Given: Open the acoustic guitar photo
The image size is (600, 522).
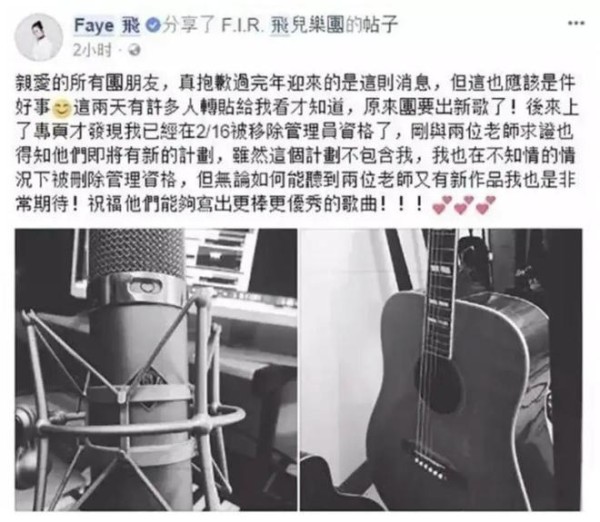Looking at the screenshot, I should coord(441,370).
